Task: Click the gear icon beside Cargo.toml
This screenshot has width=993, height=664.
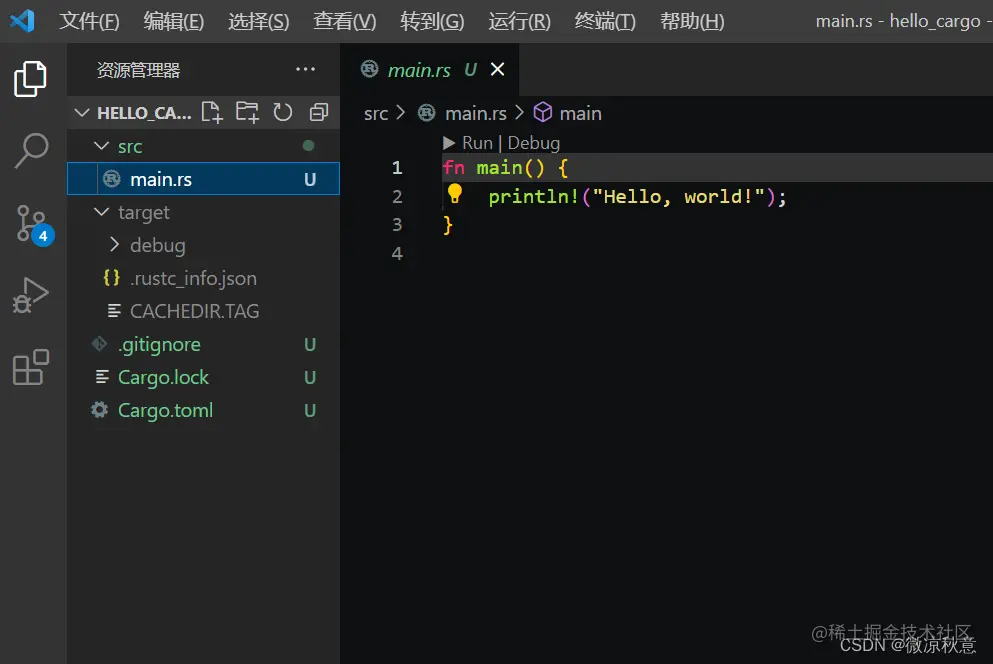Action: [99, 410]
